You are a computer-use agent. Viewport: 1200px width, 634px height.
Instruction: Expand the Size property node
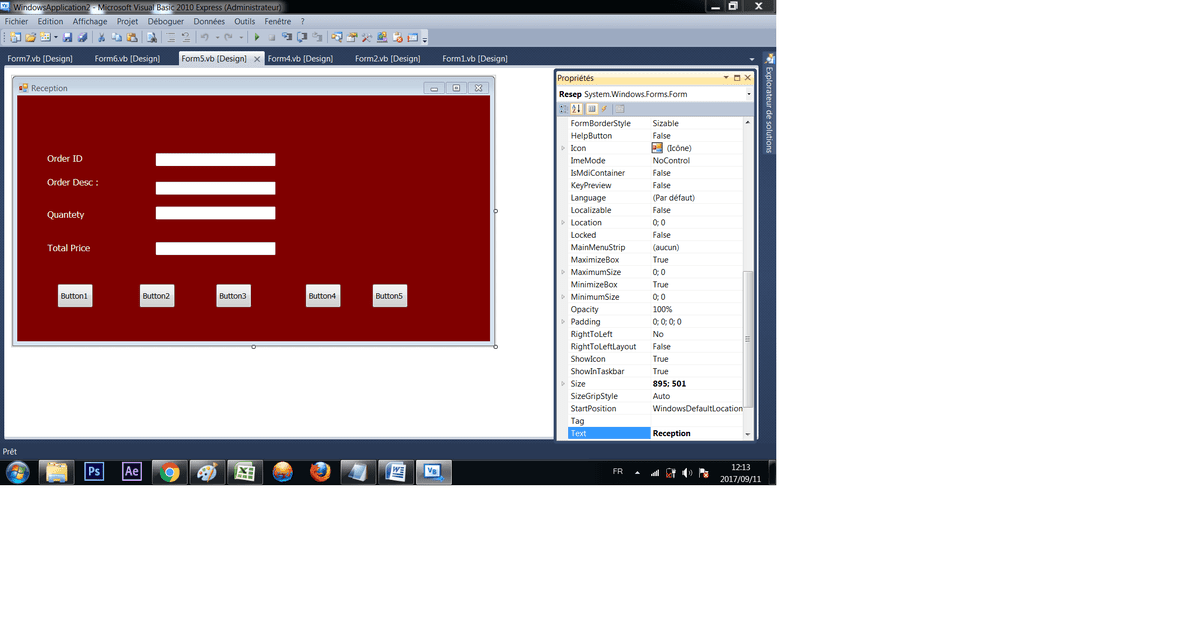[563, 384]
